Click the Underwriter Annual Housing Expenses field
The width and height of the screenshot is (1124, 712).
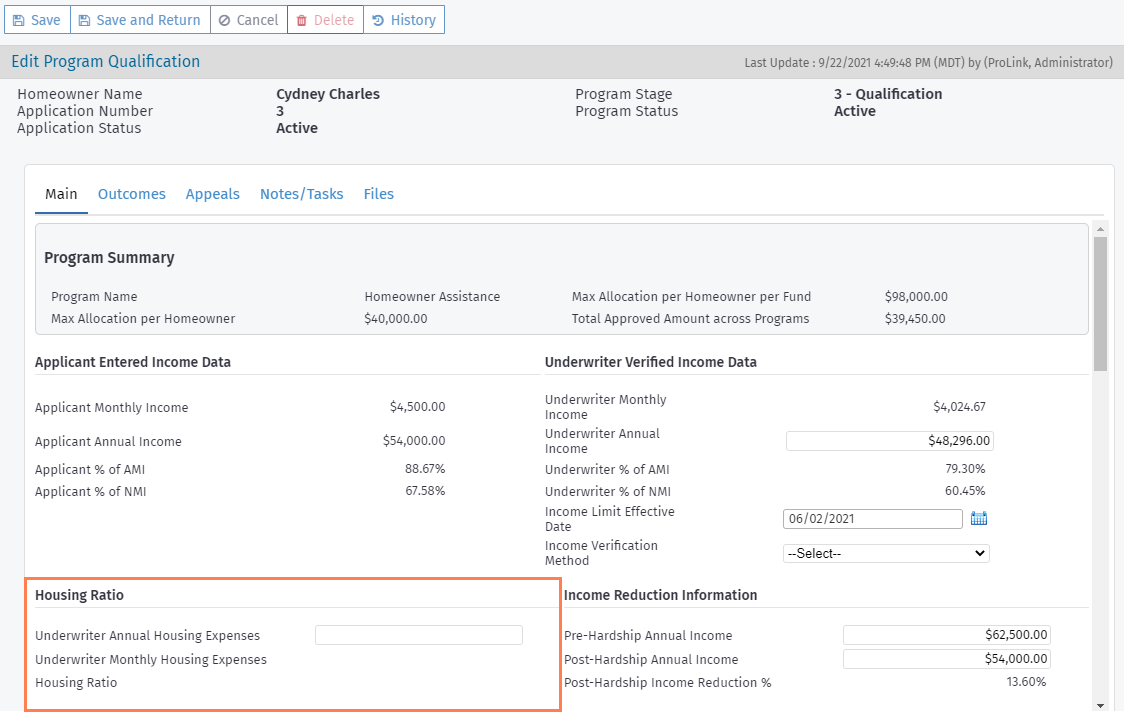pos(418,635)
